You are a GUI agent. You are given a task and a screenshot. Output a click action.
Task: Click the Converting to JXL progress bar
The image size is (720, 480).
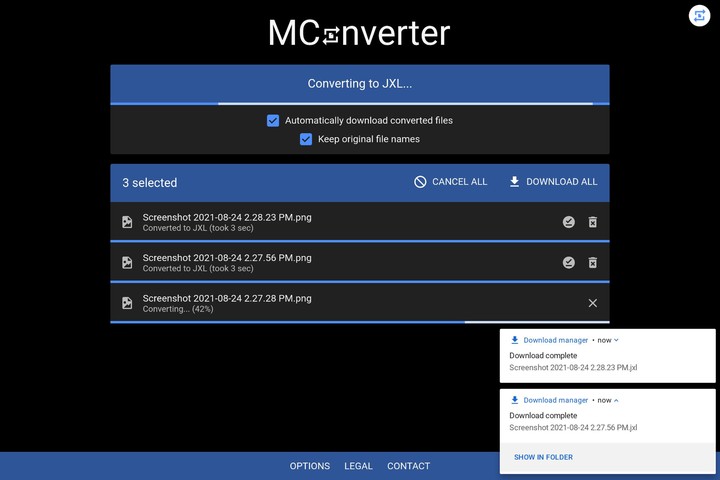click(x=359, y=103)
